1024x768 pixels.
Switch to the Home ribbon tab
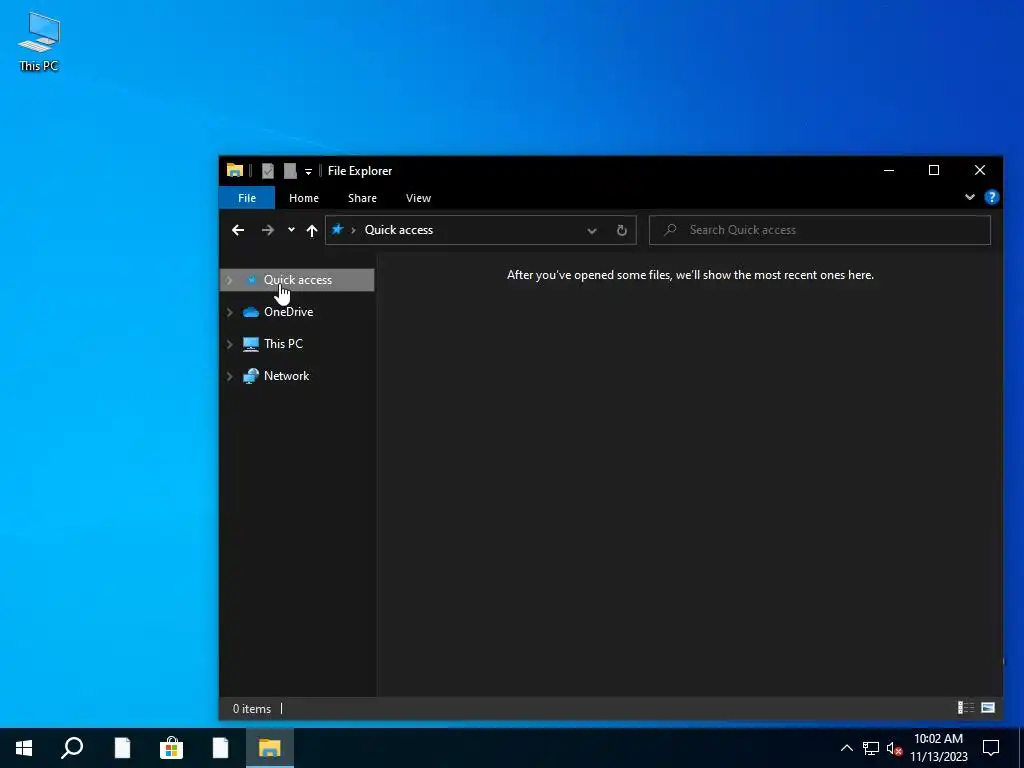pos(304,198)
